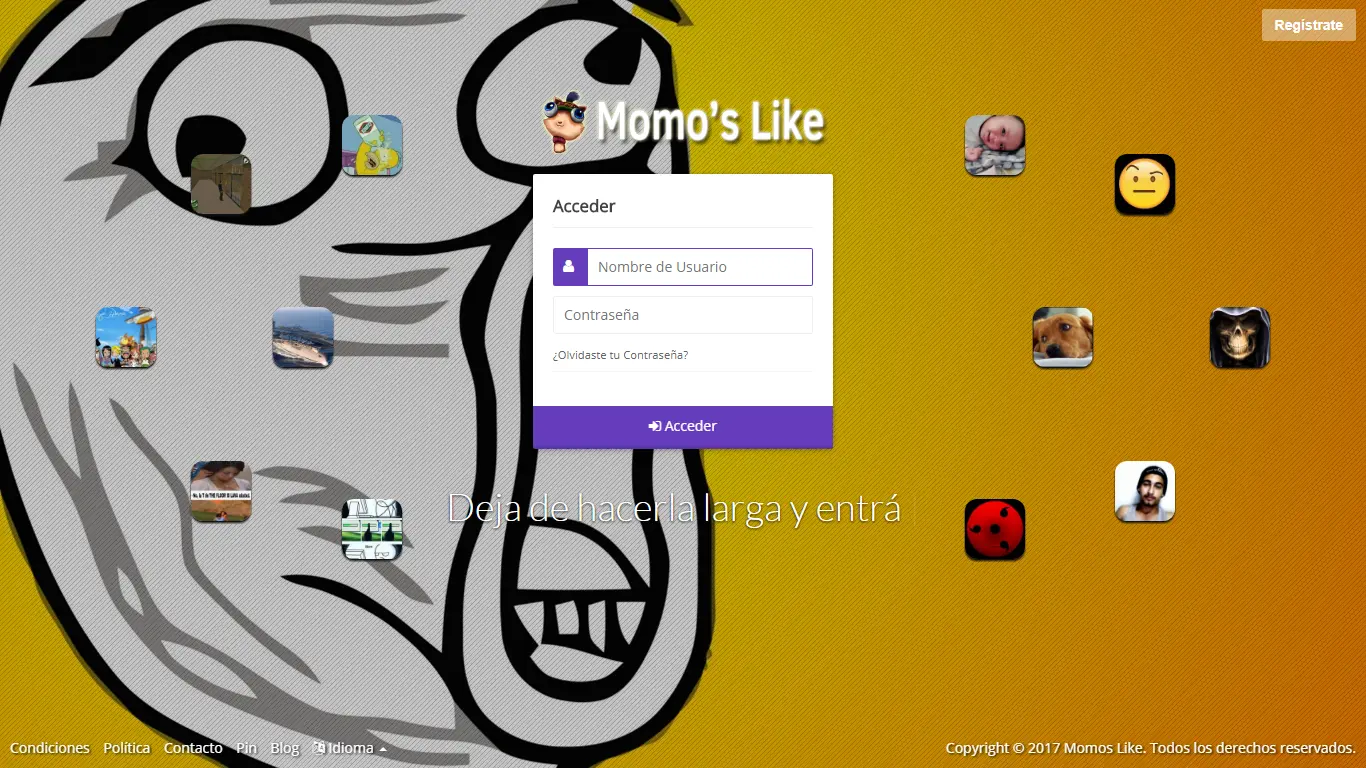Viewport: 1366px width, 768px height.
Task: Select the green and white sketch avatar
Action: (372, 529)
